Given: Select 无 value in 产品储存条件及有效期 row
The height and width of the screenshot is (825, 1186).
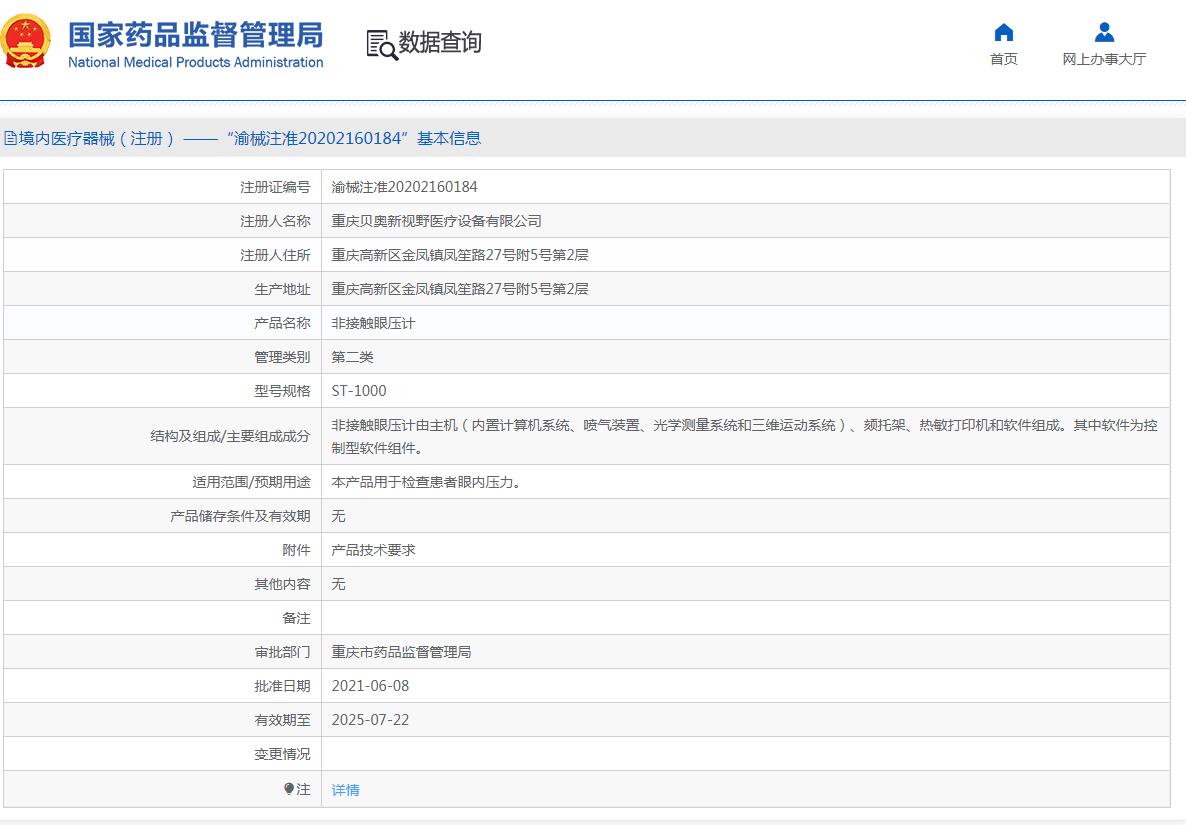Looking at the screenshot, I should pos(338,516).
